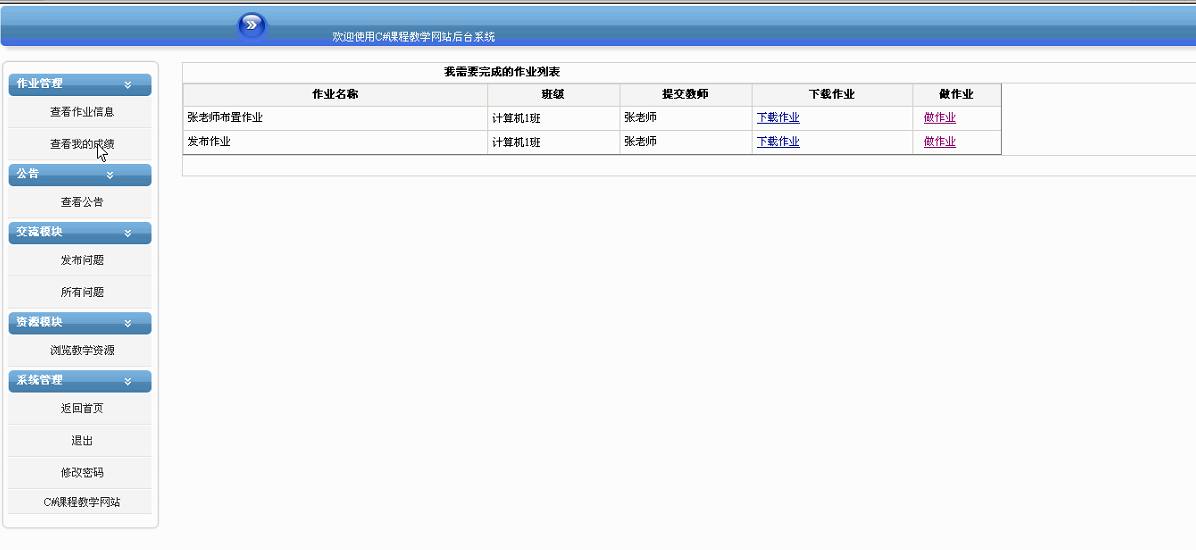Open 所有问题 in sidebar

82,292
